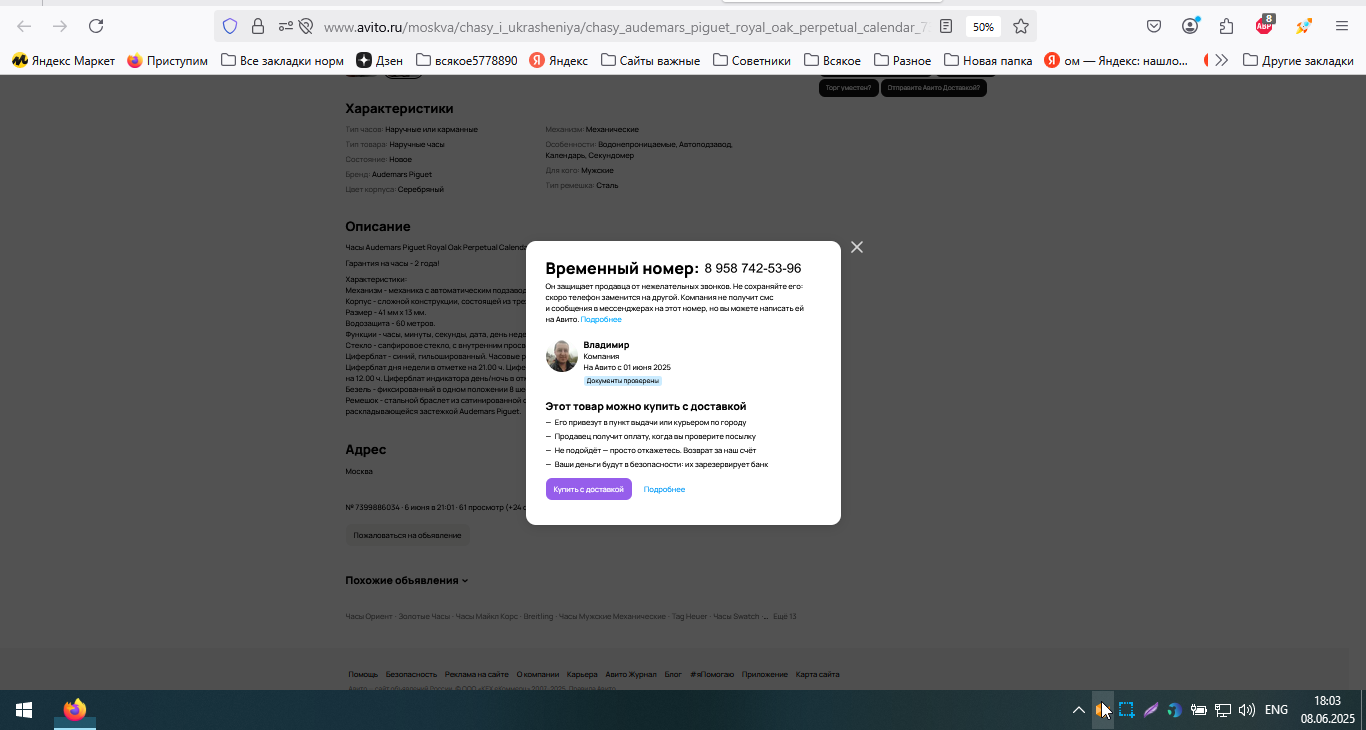Open 'Все закладки норм' bookmarks folder
The height and width of the screenshot is (730, 1366).
coord(282,61)
